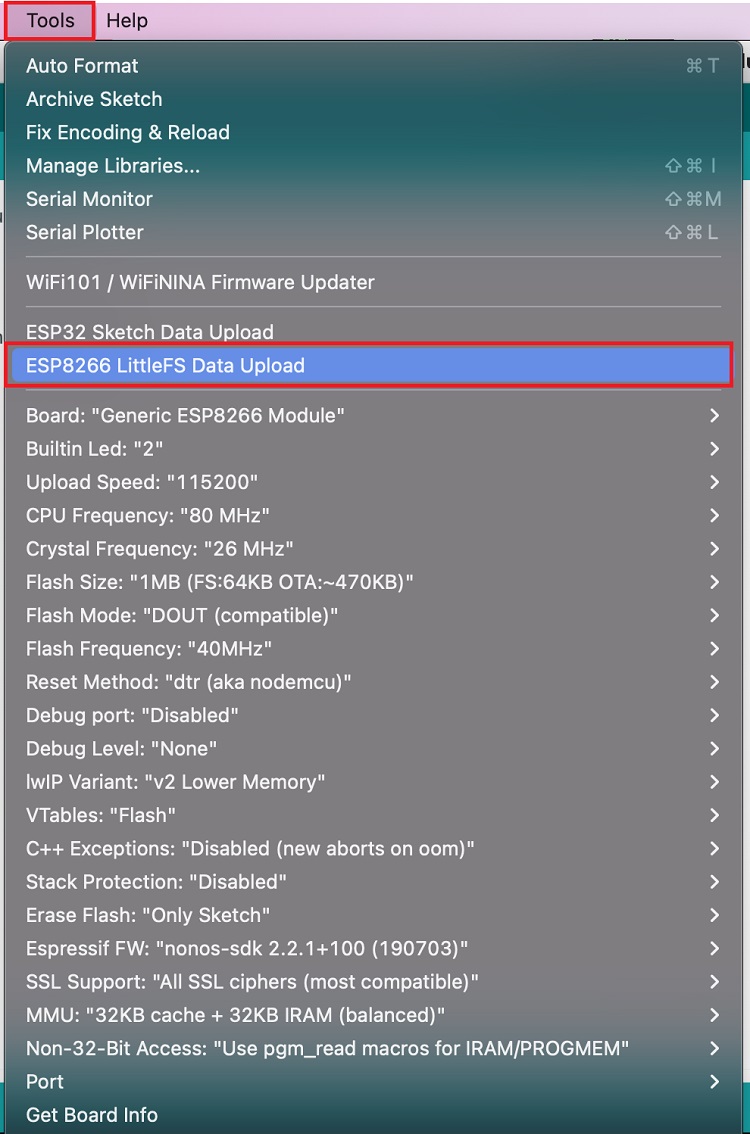Open the Serial Plotter
750x1134 pixels.
(x=85, y=232)
